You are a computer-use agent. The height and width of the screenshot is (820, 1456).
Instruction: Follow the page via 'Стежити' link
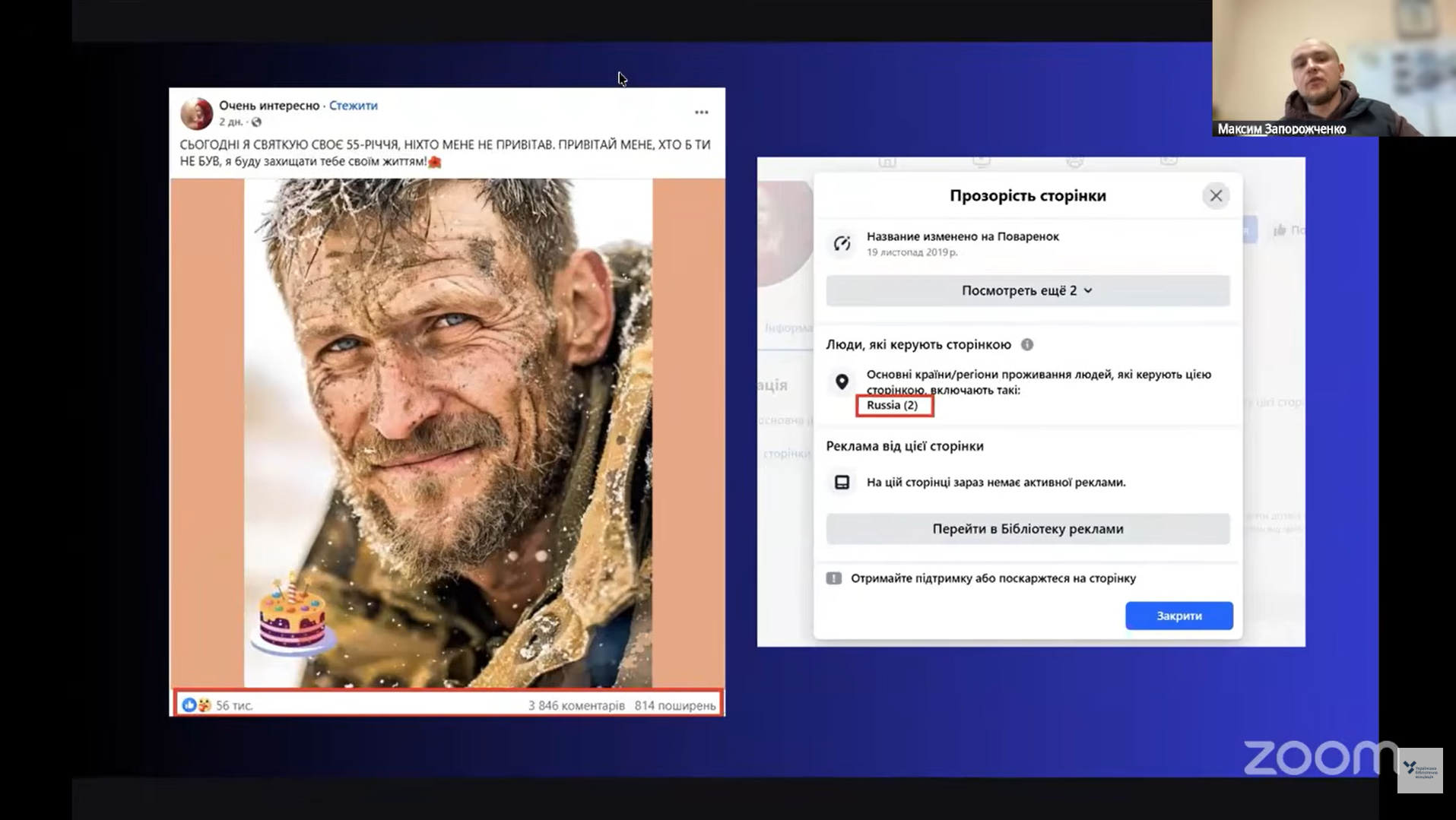(353, 106)
